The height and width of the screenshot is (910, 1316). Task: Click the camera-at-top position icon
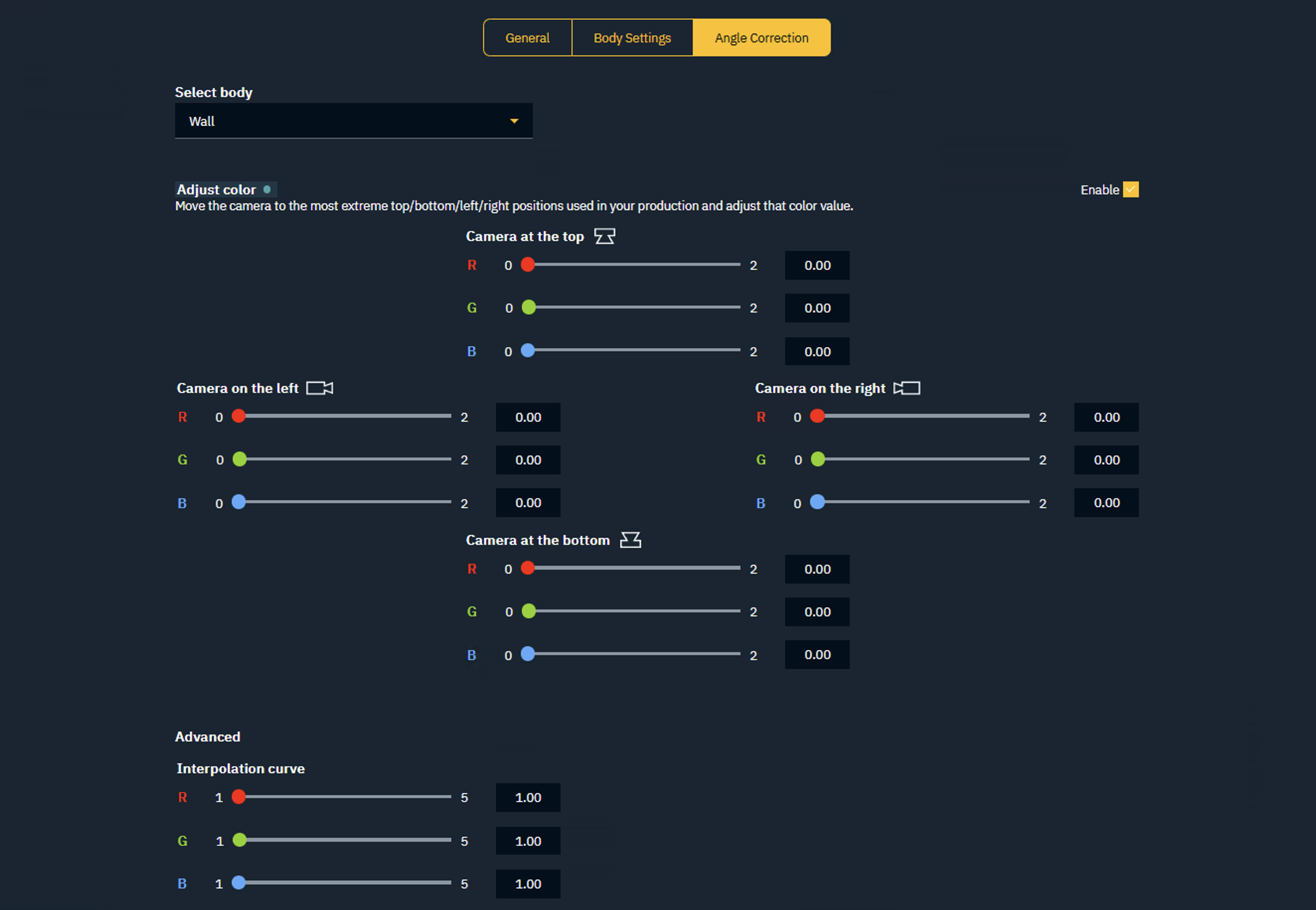(x=605, y=236)
